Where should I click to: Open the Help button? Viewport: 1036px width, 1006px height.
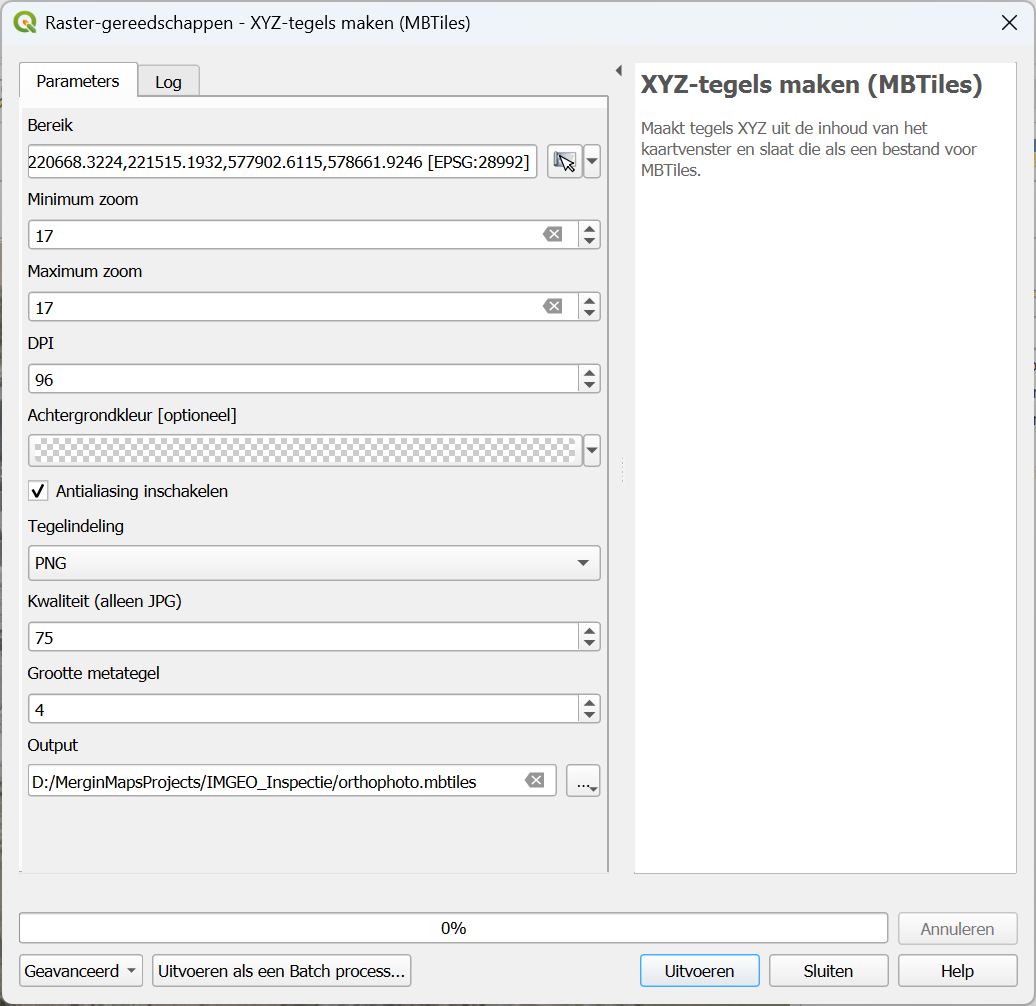click(x=957, y=971)
